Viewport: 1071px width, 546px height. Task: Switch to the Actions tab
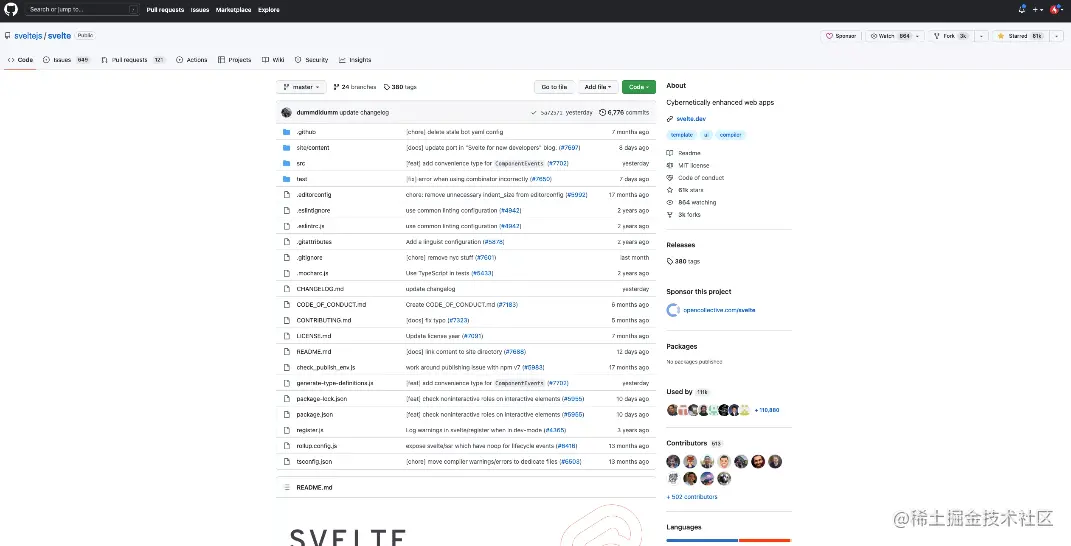[191, 60]
